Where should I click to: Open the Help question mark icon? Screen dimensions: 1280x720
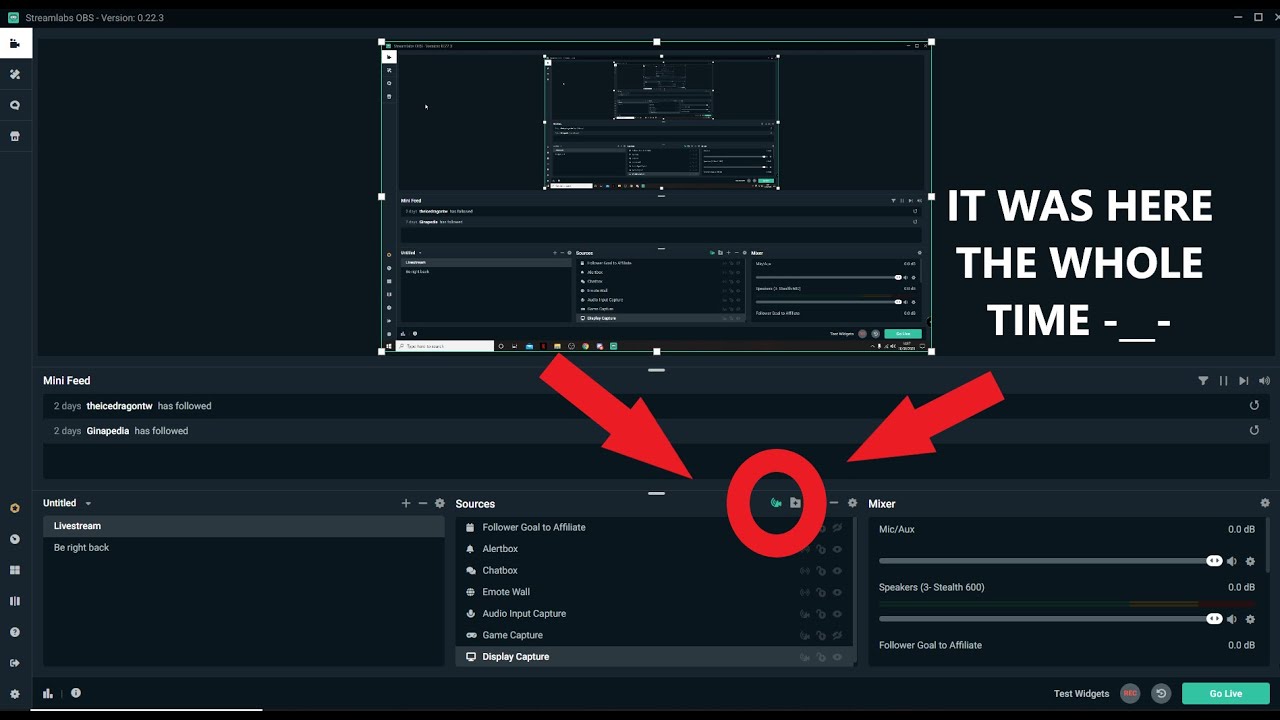click(15, 632)
